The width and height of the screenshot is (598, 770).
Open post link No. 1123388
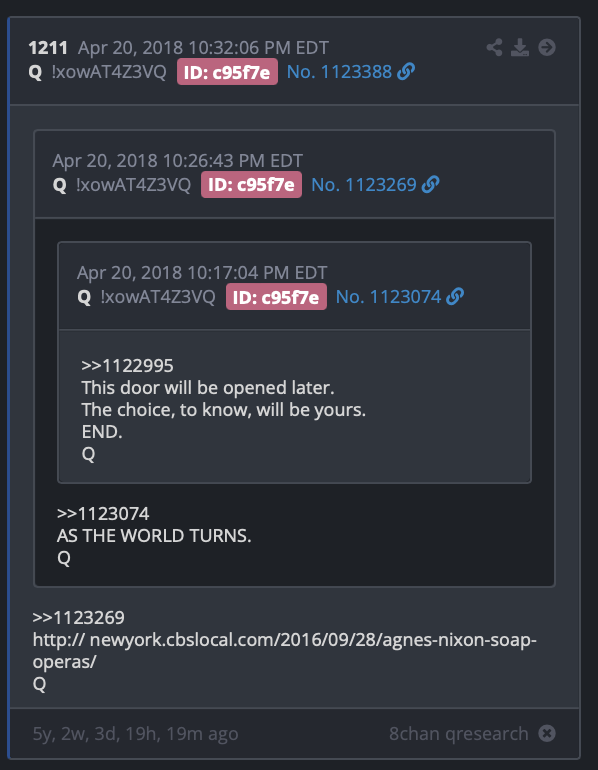tap(339, 72)
